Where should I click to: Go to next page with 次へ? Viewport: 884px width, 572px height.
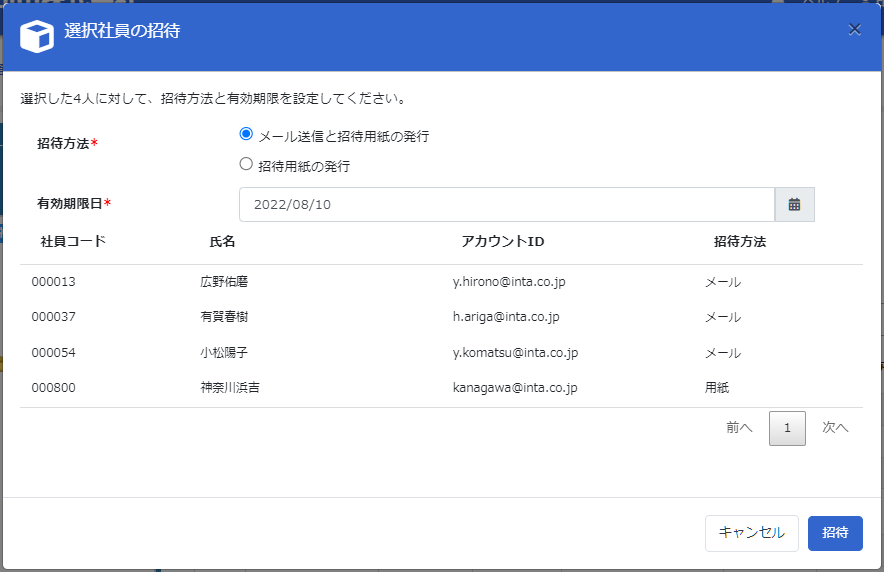point(835,427)
